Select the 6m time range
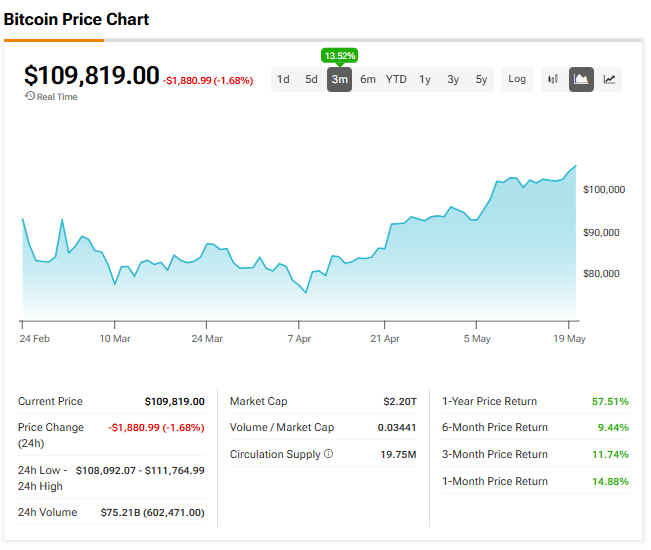Screen dimensions: 651x550 click(x=368, y=79)
